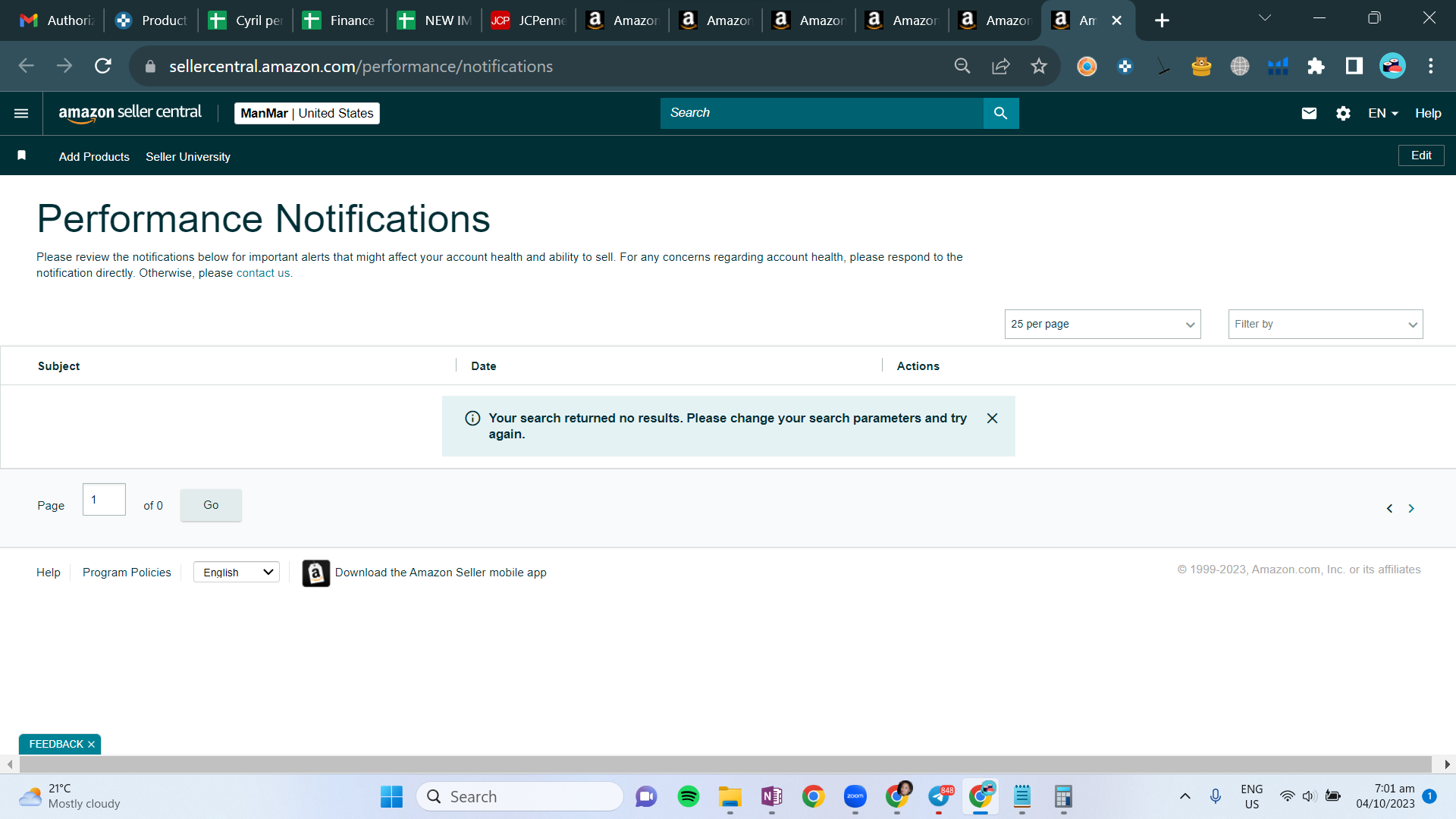Image resolution: width=1456 pixels, height=819 pixels.
Task: Switch to the NEW IM tab
Action: pyautogui.click(x=435, y=20)
